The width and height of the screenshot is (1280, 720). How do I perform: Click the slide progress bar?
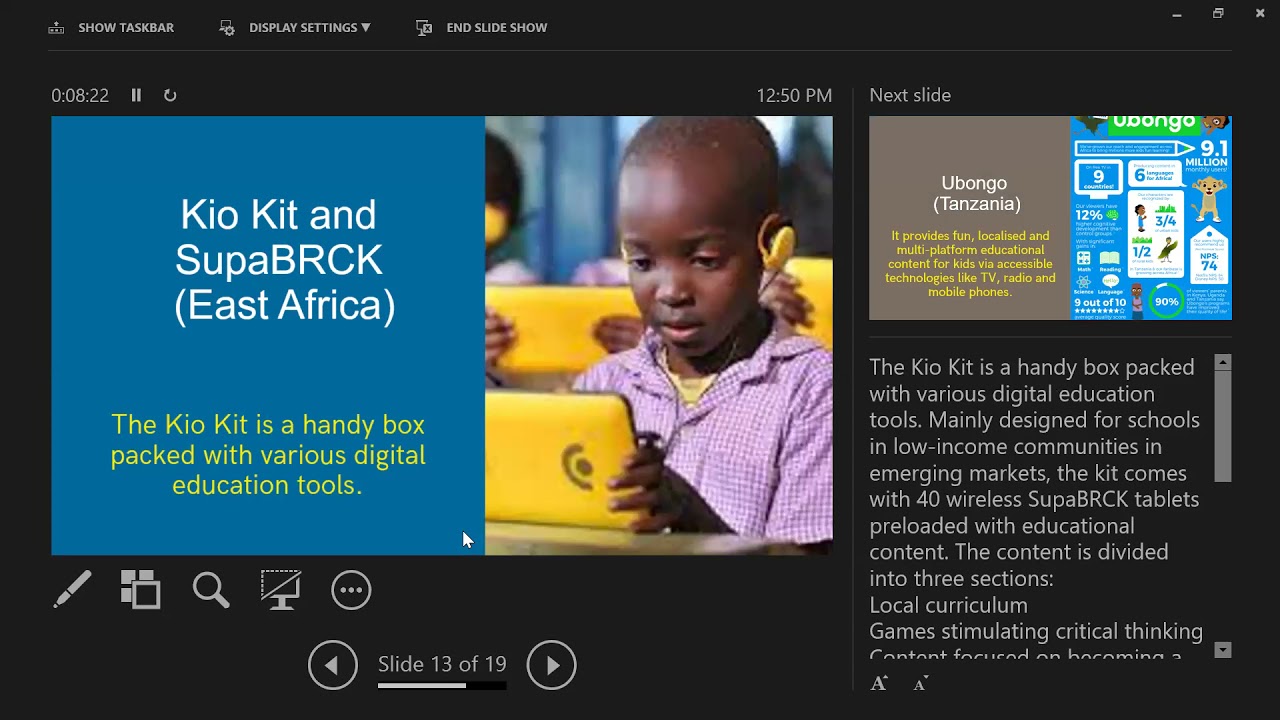[442, 686]
